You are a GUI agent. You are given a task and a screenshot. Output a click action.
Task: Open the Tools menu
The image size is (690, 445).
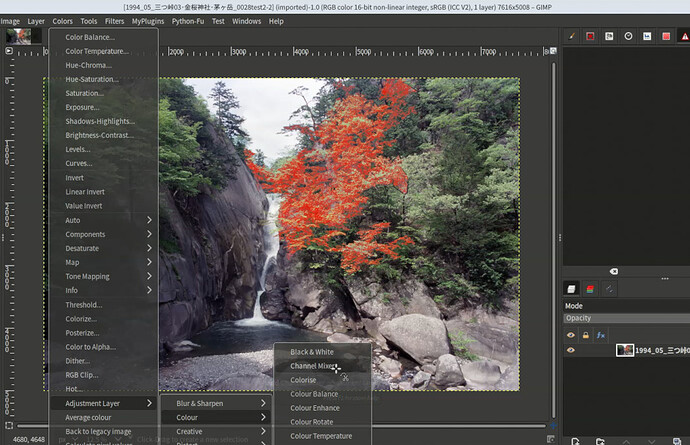coord(88,21)
